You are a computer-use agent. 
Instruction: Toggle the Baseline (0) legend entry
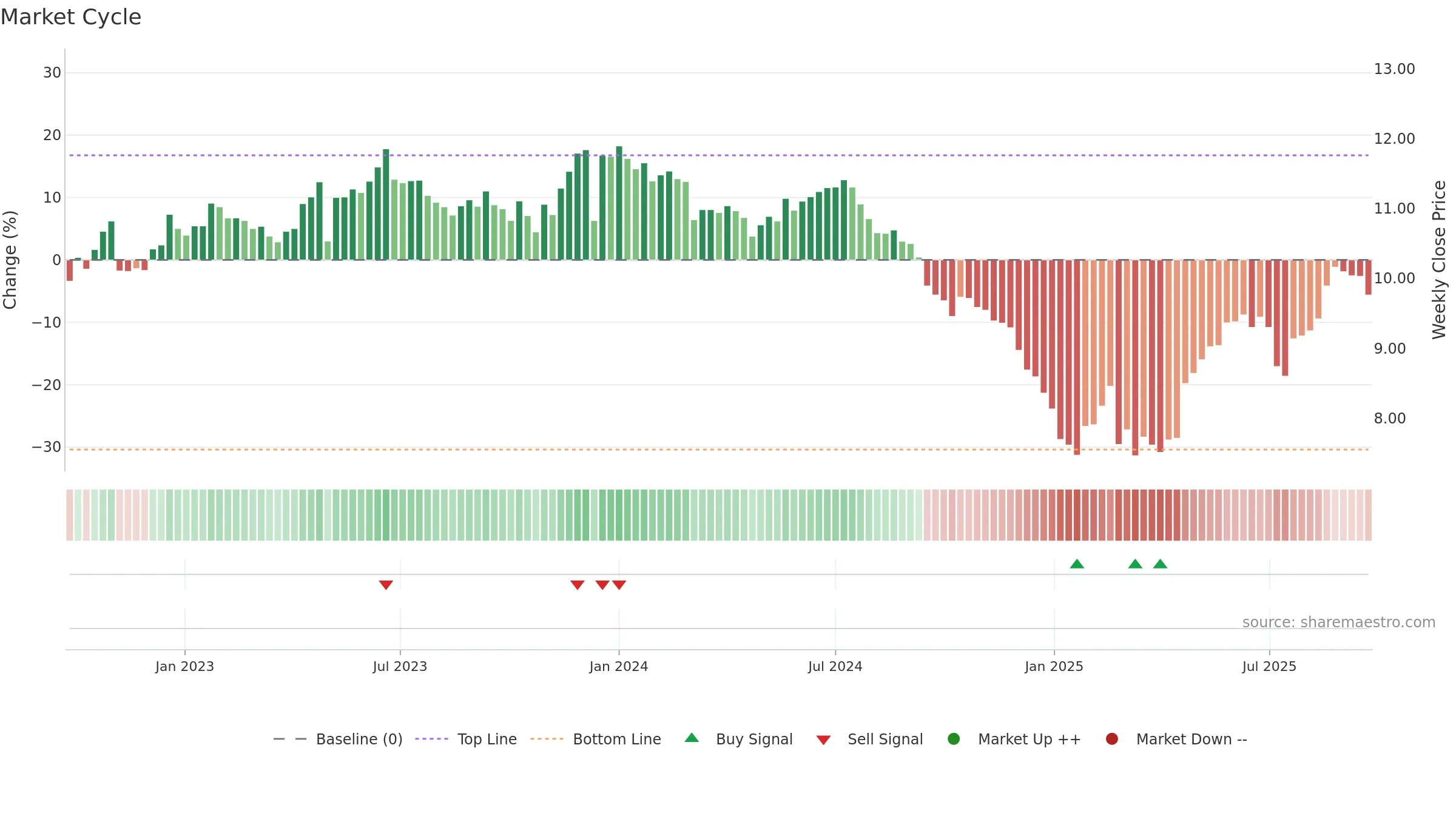tap(338, 739)
